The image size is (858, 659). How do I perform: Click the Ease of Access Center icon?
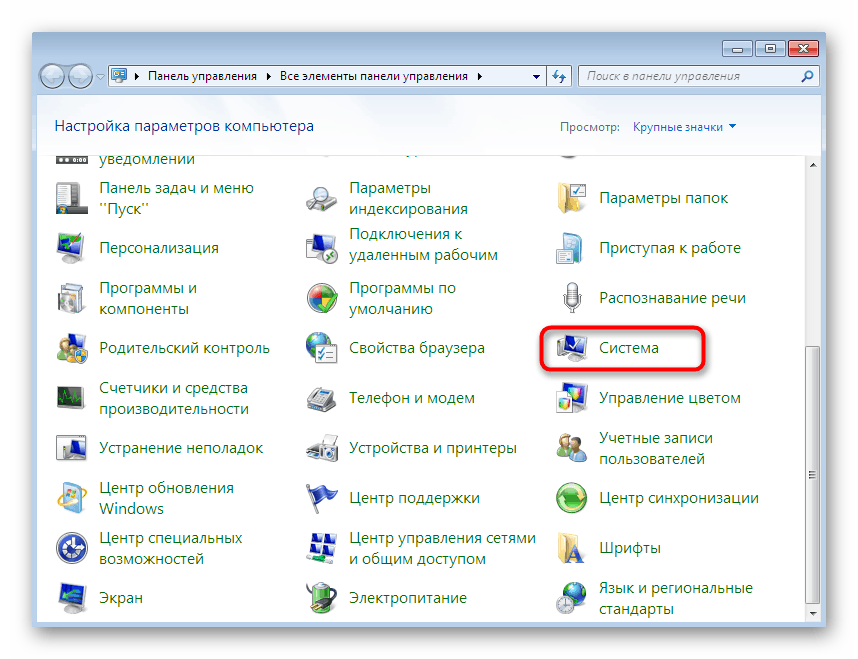click(x=72, y=548)
